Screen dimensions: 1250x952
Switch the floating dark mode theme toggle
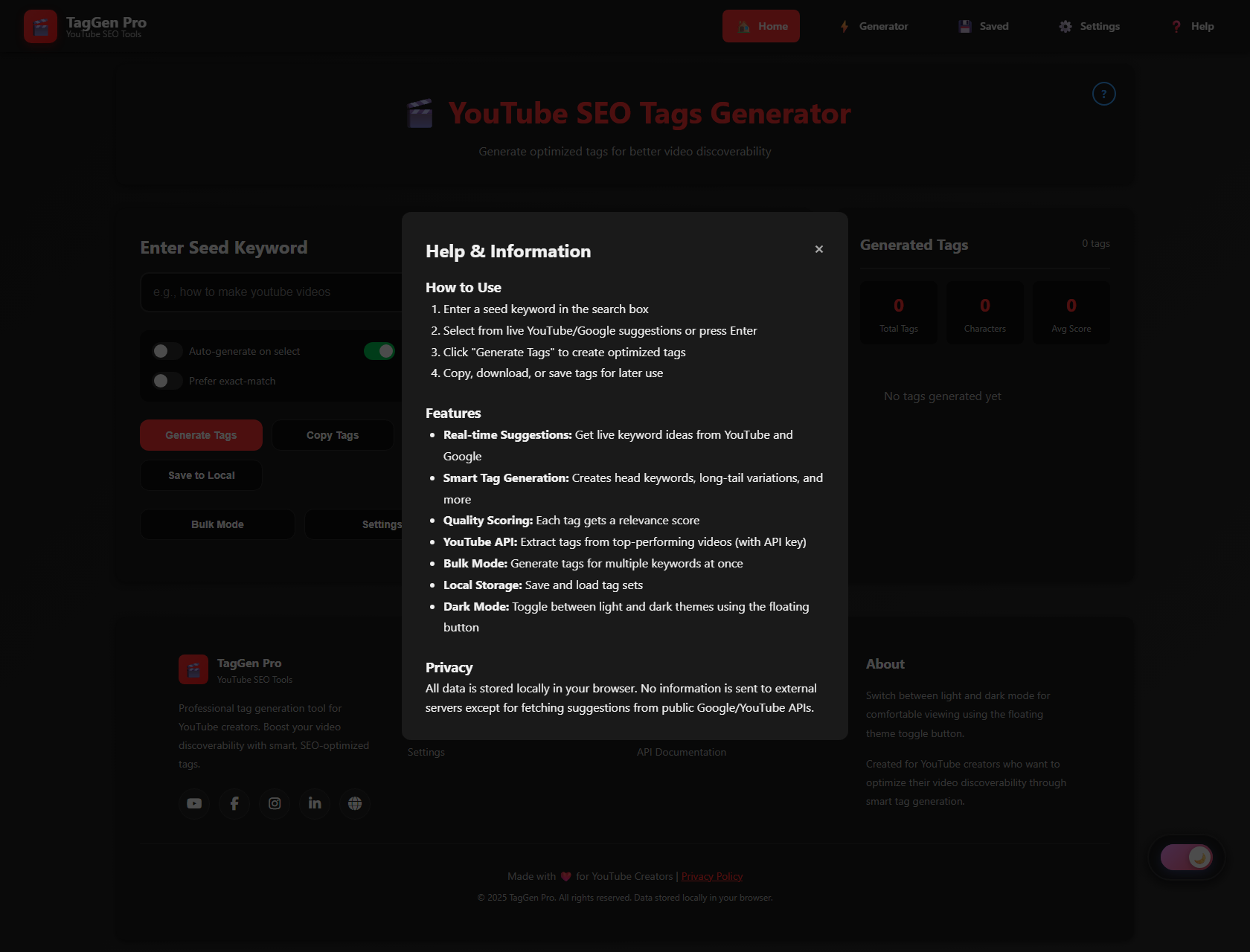[x=1186, y=858]
